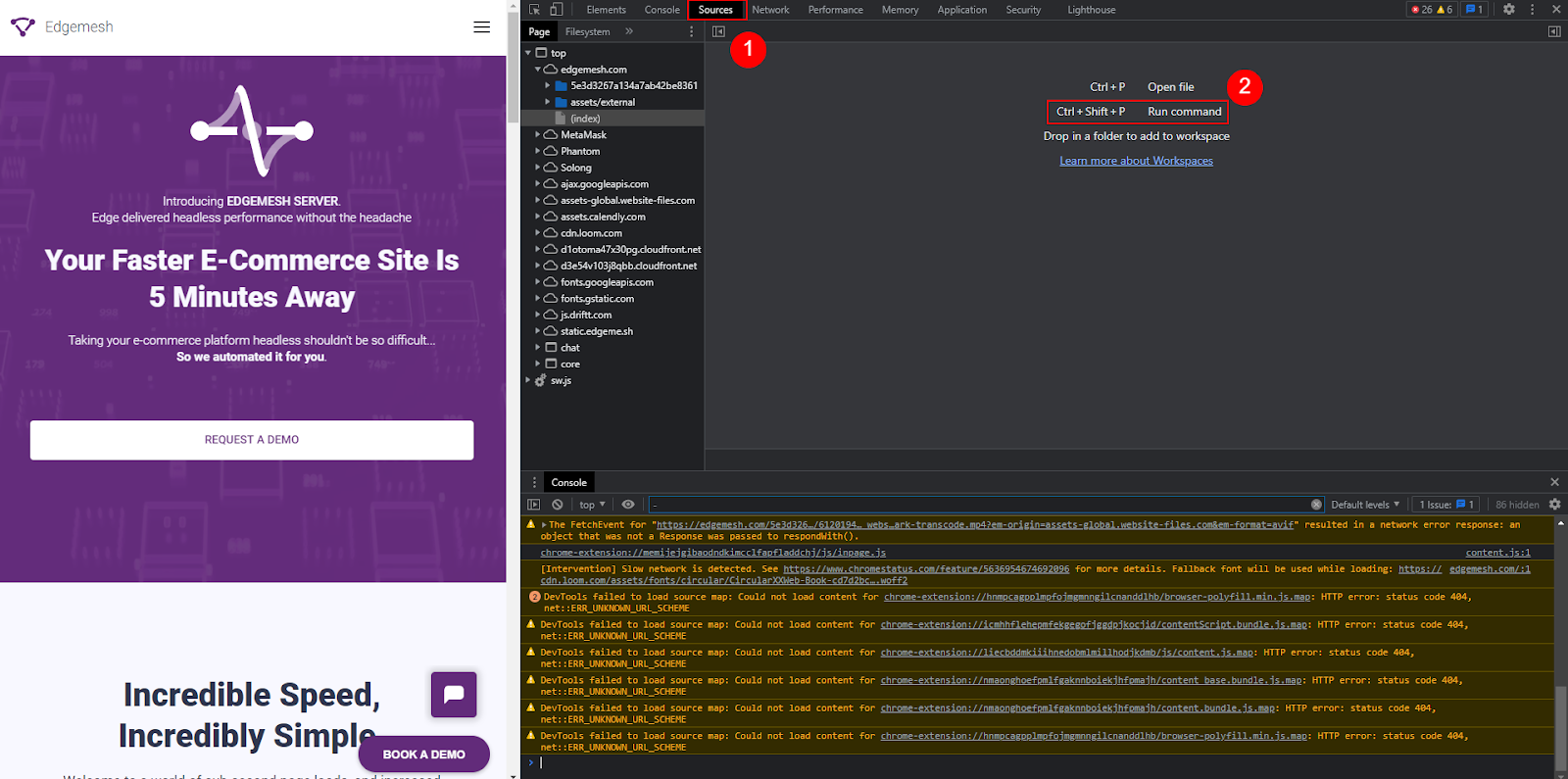Open the chromestatus.com feature link
1568x779 pixels.
(926, 568)
